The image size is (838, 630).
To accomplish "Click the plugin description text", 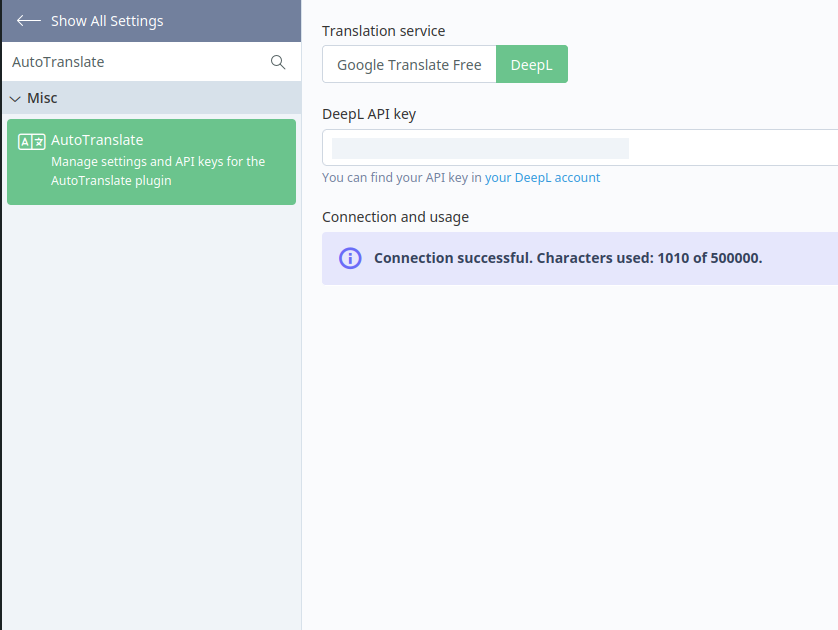I will [158, 171].
